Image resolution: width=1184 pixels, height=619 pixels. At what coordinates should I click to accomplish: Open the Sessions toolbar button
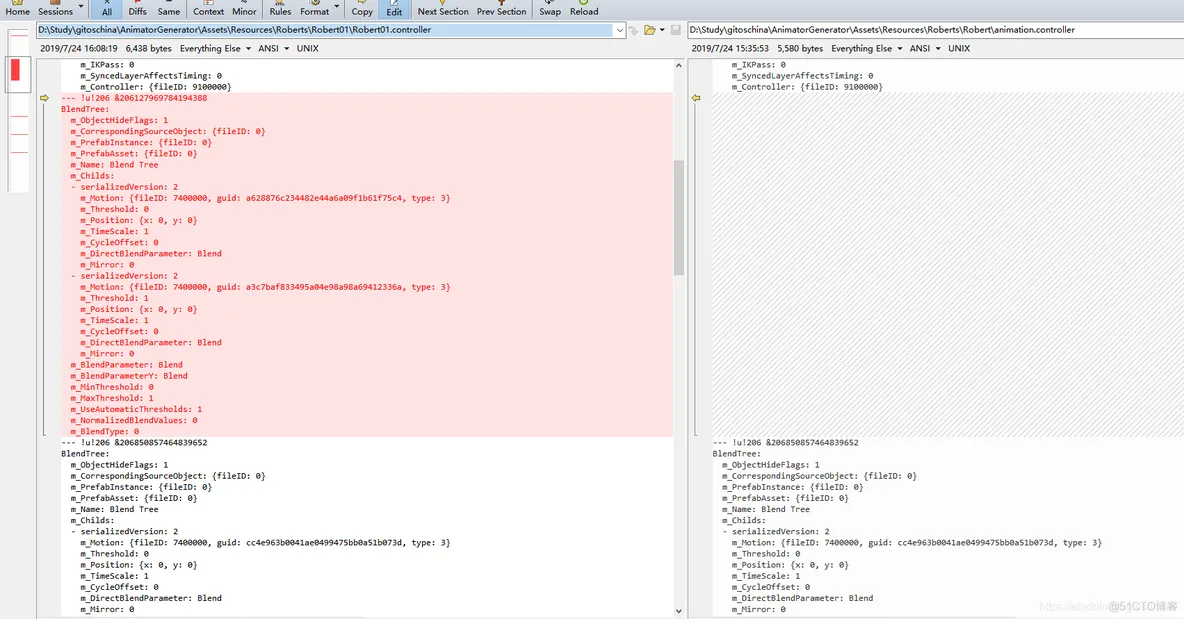pos(55,9)
